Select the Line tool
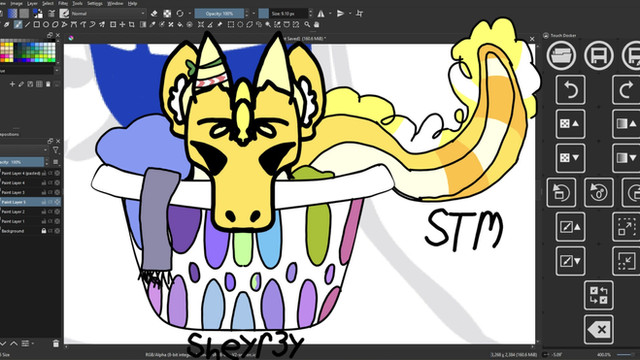Image resolution: width=640 pixels, height=360 pixels. point(27,25)
